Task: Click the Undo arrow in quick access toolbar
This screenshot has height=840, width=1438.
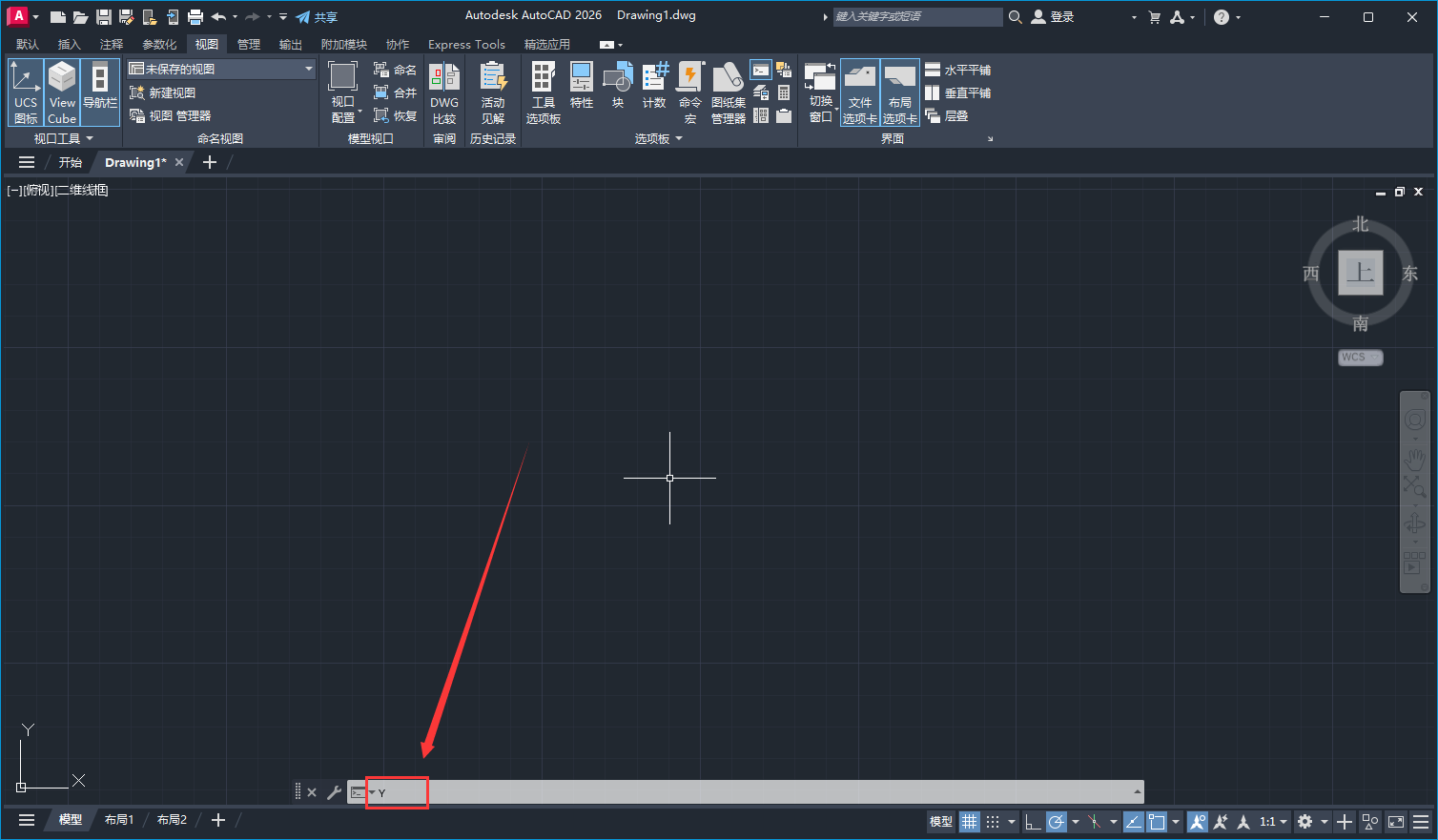Action: tap(218, 17)
